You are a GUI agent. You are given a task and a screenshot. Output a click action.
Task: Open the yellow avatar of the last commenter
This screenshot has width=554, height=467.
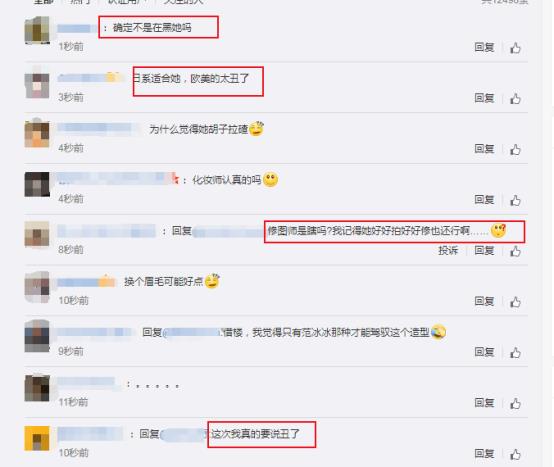pos(37,438)
